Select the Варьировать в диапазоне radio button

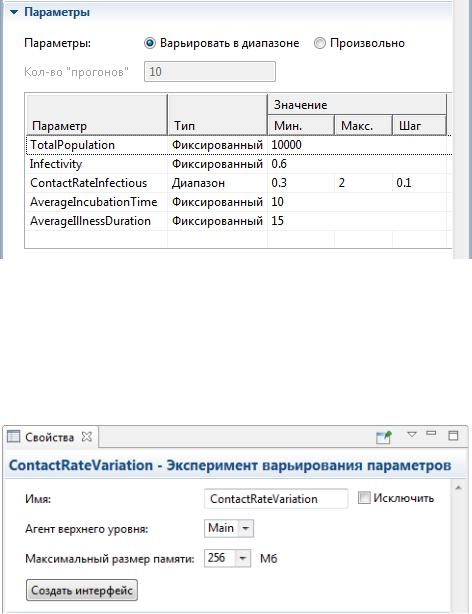click(150, 43)
